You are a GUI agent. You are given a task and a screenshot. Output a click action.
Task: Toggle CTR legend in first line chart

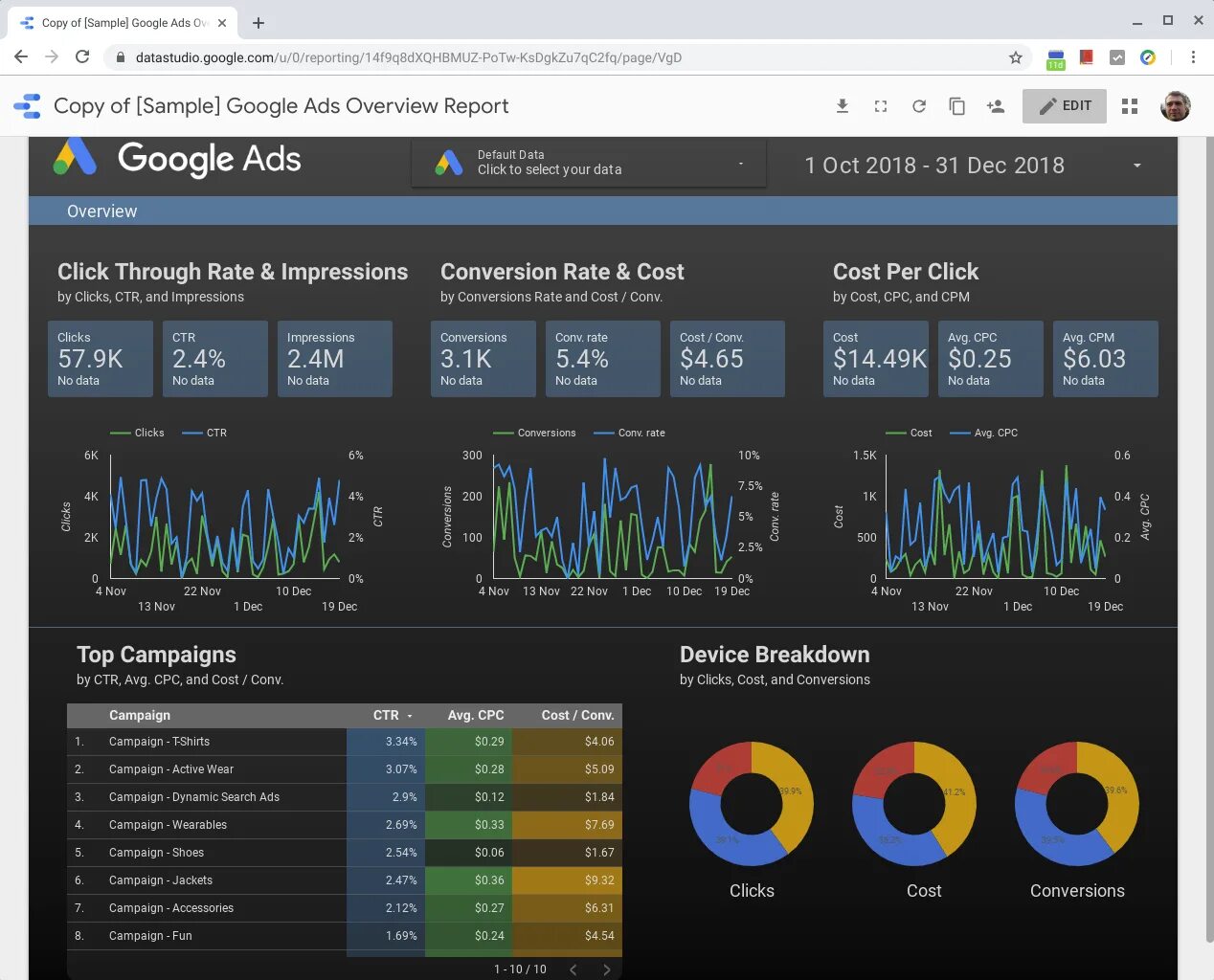pyautogui.click(x=205, y=433)
